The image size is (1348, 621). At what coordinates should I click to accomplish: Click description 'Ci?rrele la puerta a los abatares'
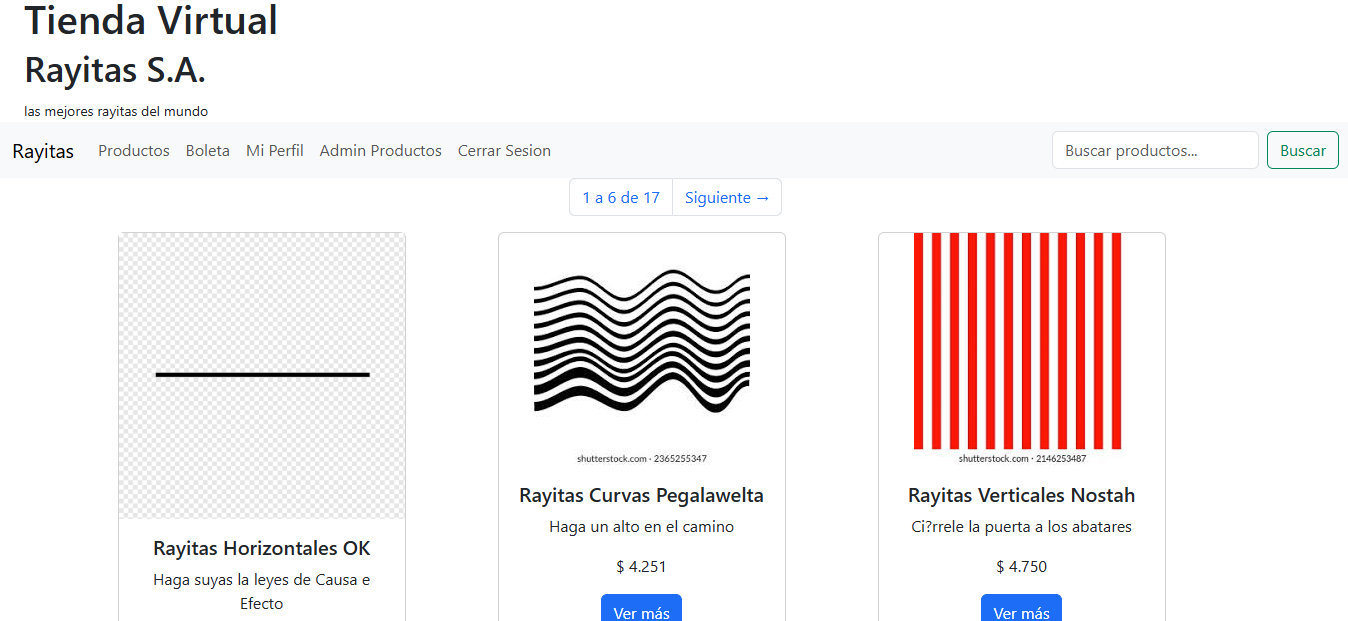click(1022, 526)
